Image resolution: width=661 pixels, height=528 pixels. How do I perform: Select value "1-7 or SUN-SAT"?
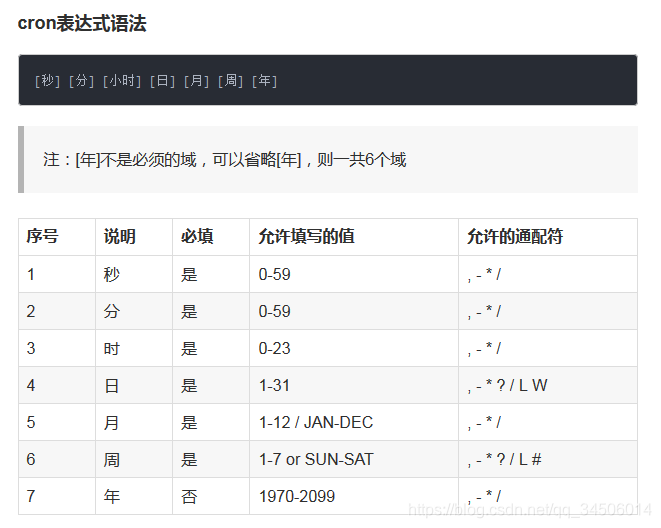316,459
